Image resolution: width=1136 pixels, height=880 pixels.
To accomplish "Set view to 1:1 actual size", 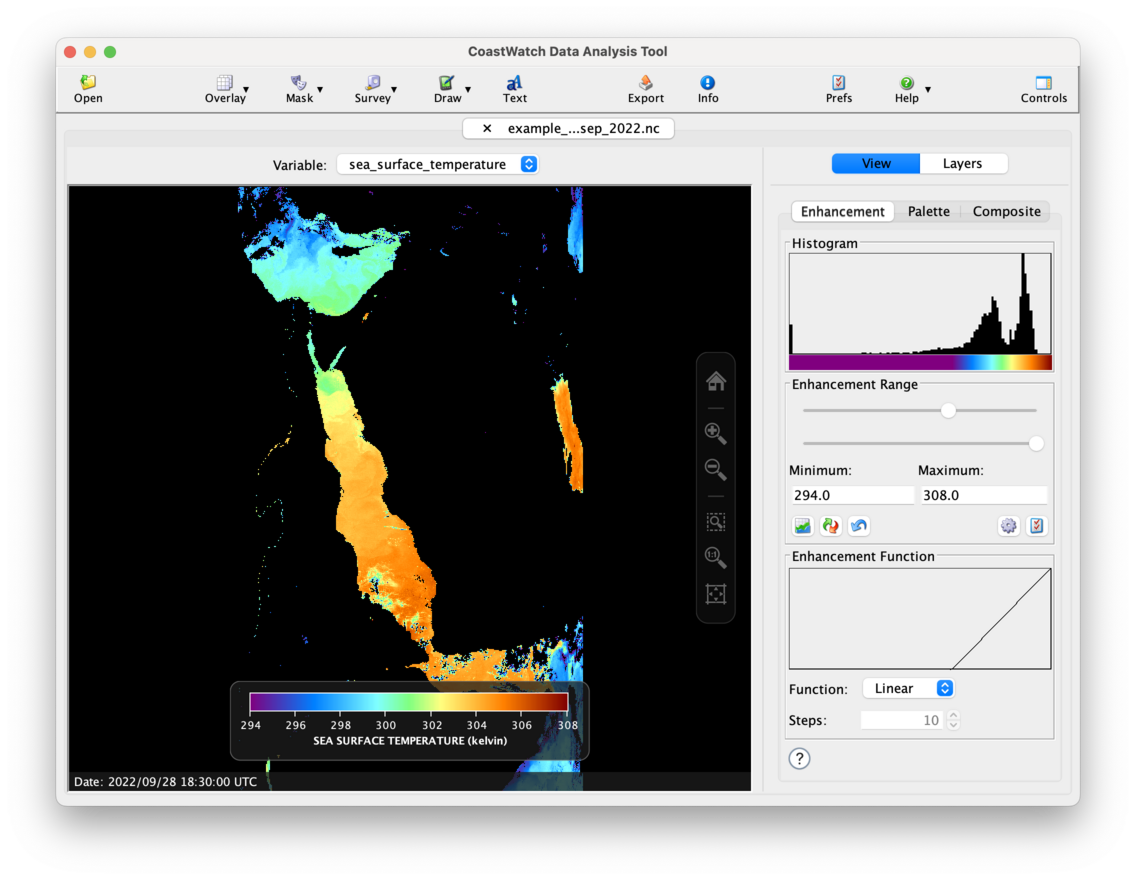I will 715,558.
